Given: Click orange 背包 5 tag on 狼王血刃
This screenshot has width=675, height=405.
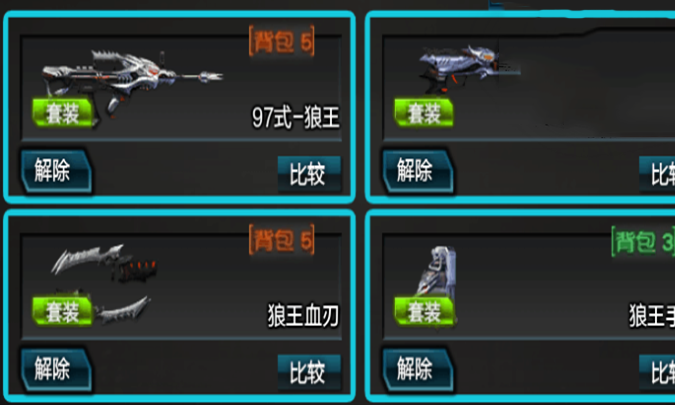Looking at the screenshot, I should (282, 240).
